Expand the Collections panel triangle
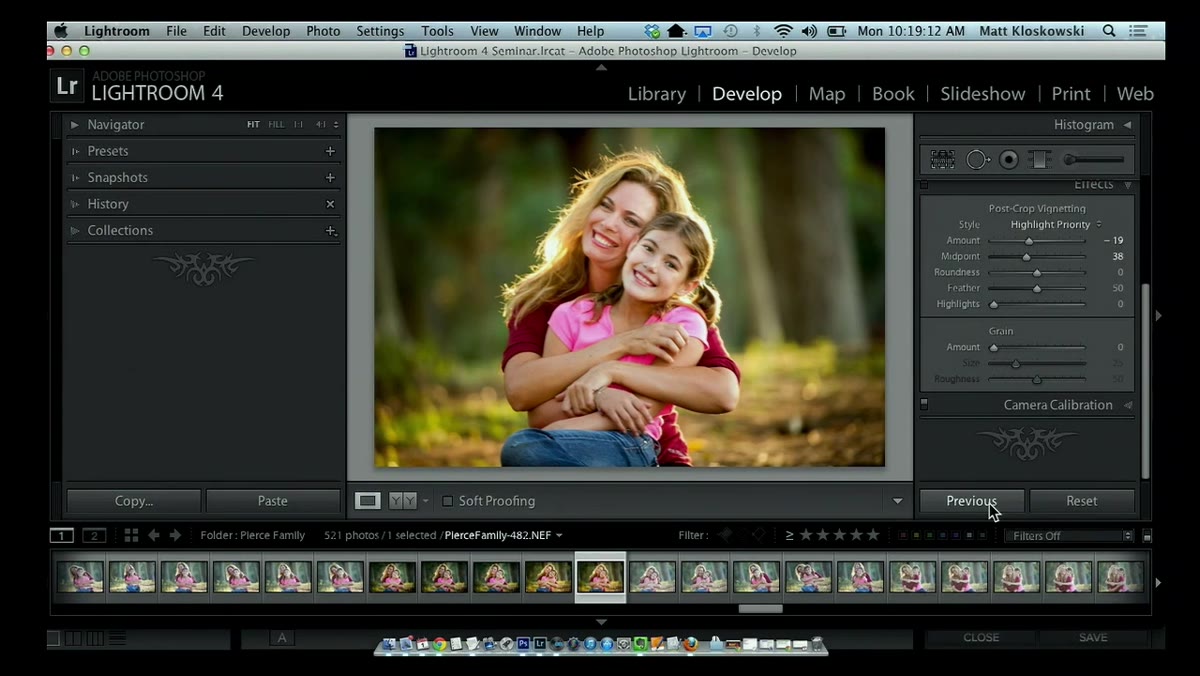The width and height of the screenshot is (1200, 676). click(x=75, y=230)
